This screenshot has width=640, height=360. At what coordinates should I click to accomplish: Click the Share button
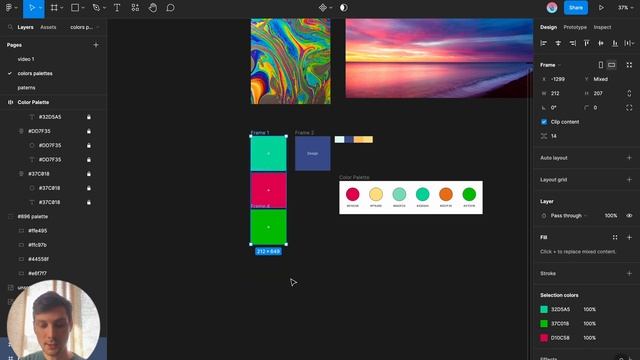point(576,8)
